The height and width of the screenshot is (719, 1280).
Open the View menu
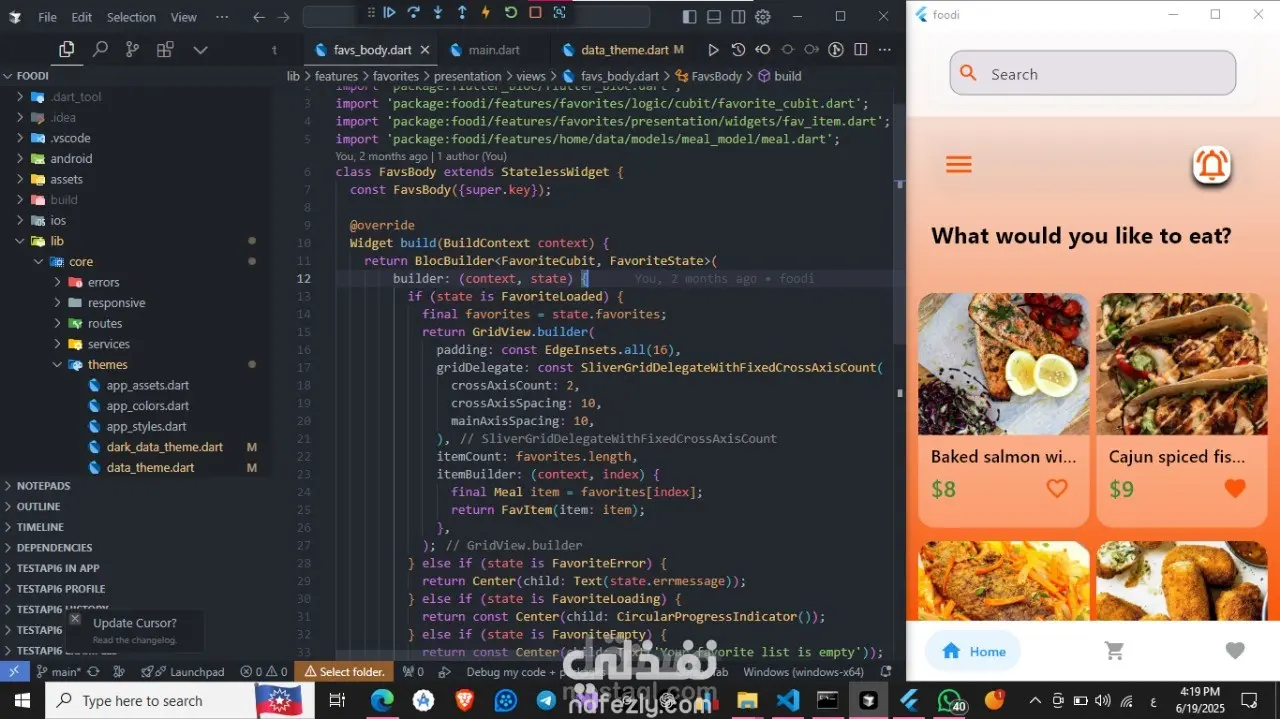pyautogui.click(x=184, y=17)
